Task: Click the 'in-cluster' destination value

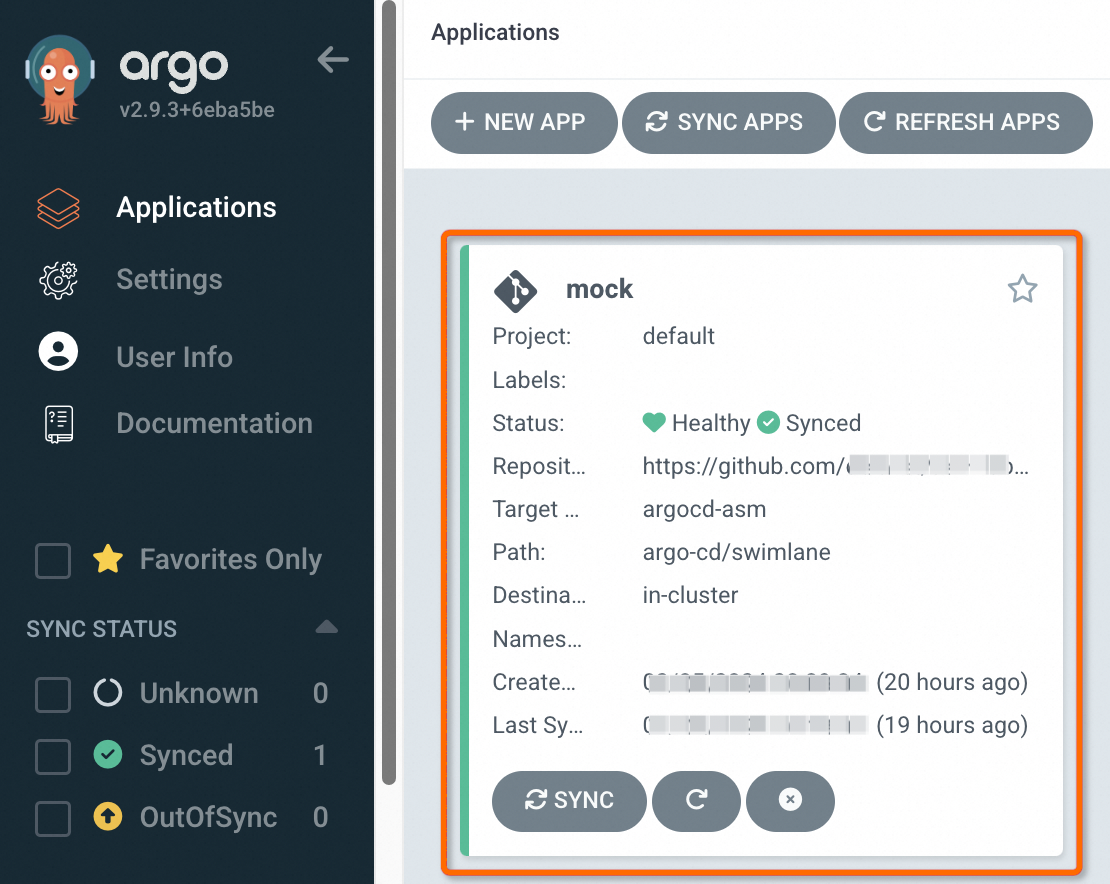Action: tap(690, 595)
